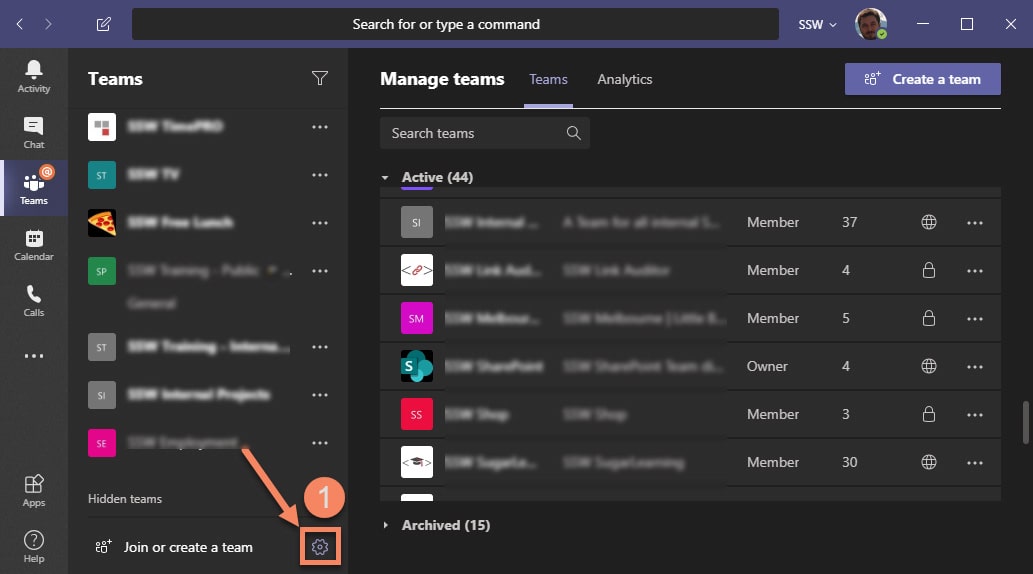Expand the Archived (15) section
Viewport: 1033px width, 574px height.
click(387, 525)
